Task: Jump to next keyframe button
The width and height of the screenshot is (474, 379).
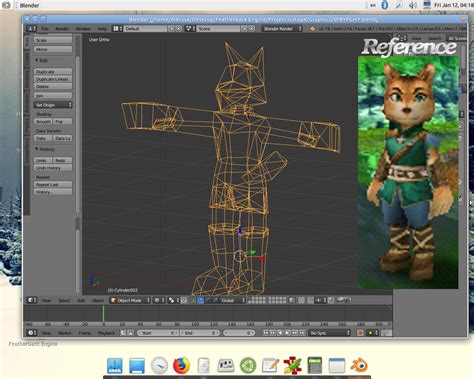Action: pos(295,333)
